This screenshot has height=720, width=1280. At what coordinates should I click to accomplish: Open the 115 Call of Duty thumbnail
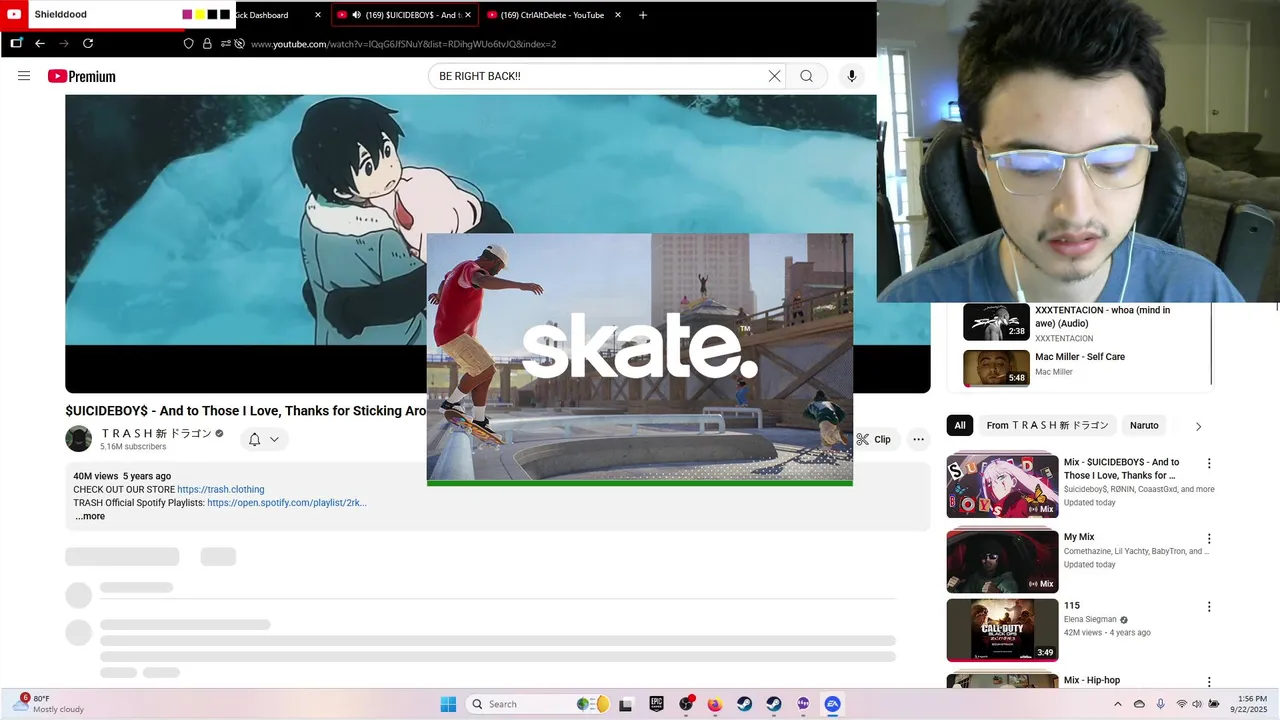click(x=1002, y=630)
